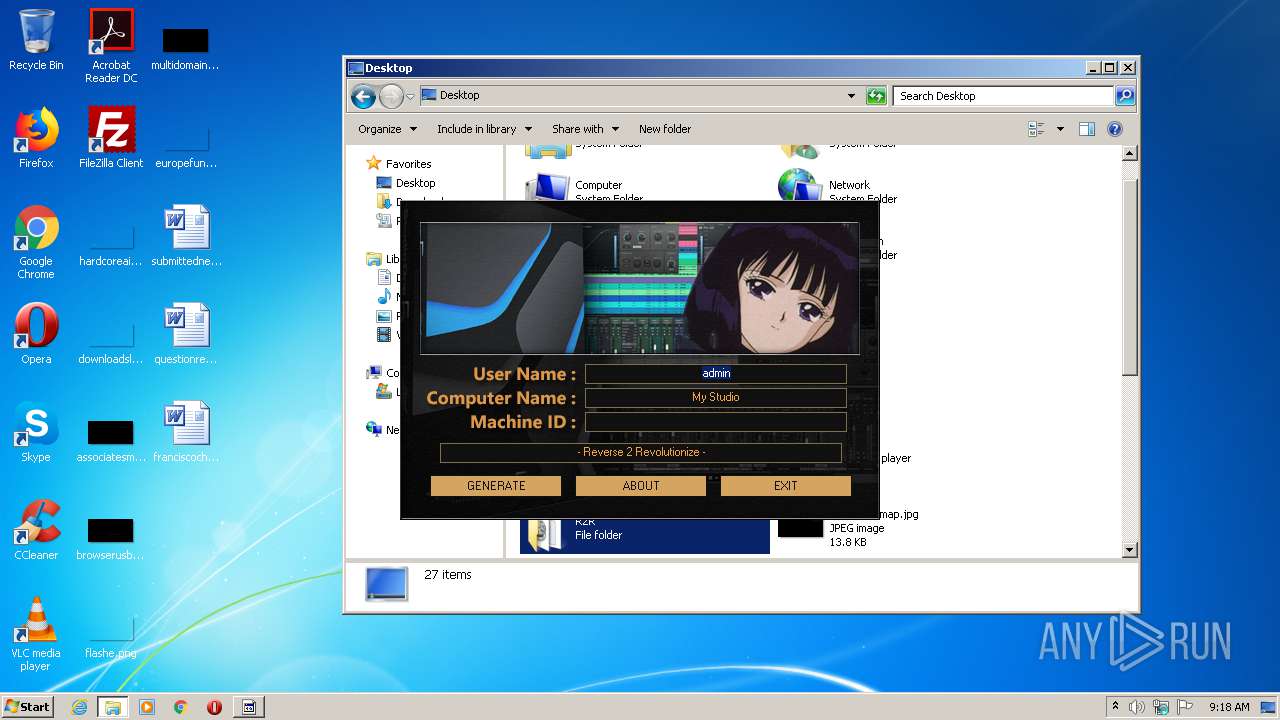Click the Search Desktop box

point(1003,96)
